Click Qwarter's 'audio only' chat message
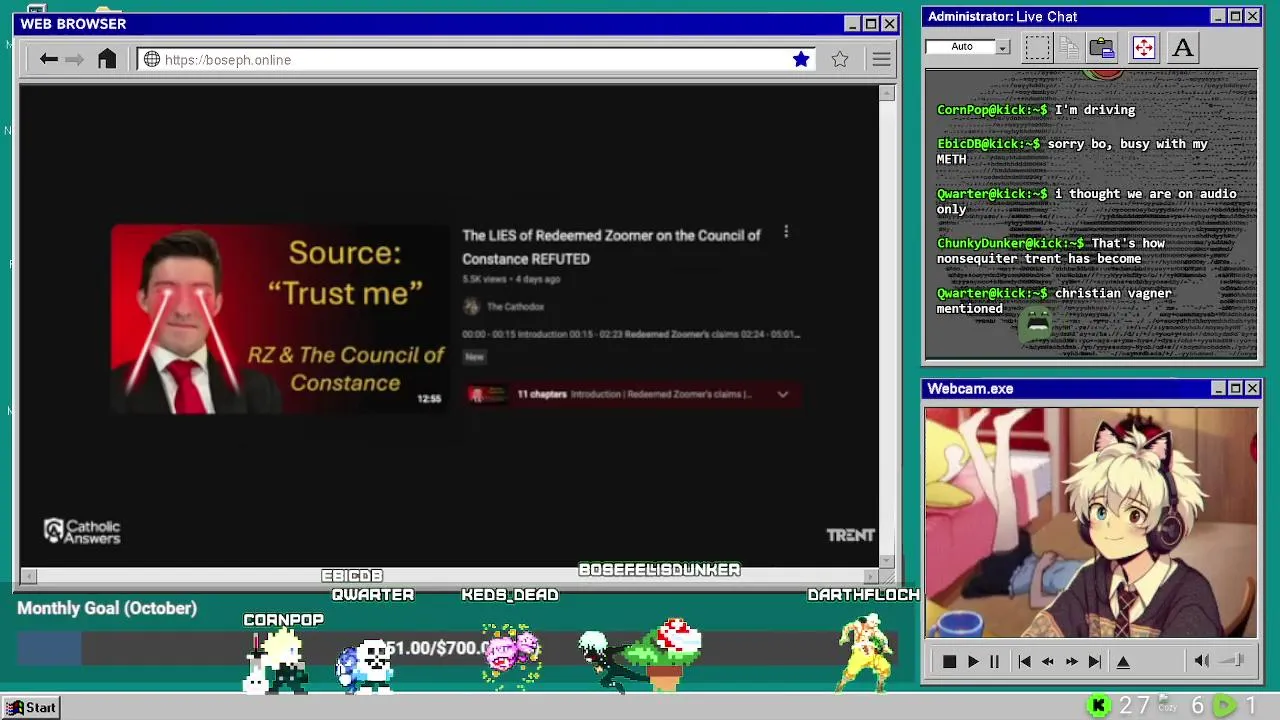Viewport: 1280px width, 720px height. [x=1086, y=201]
